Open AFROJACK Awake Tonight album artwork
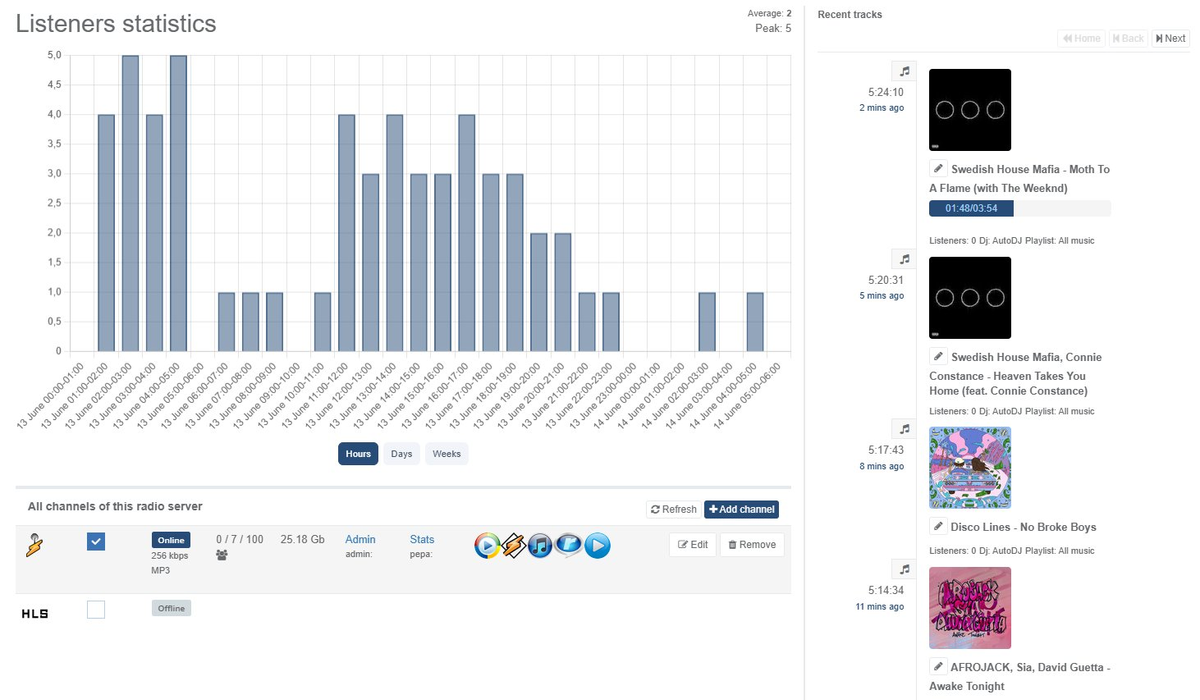This screenshot has width=1200, height=700. [970, 608]
